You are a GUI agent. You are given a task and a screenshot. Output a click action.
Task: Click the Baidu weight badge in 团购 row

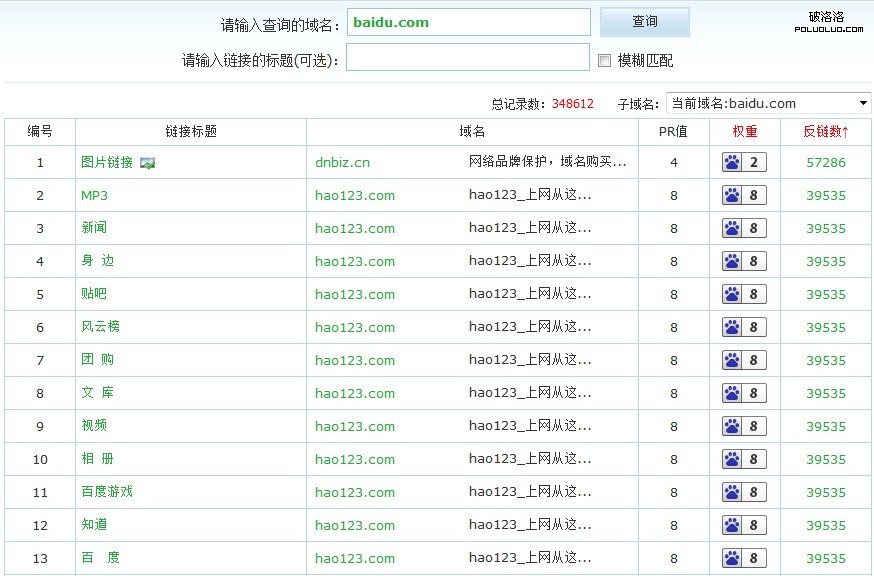coord(744,361)
